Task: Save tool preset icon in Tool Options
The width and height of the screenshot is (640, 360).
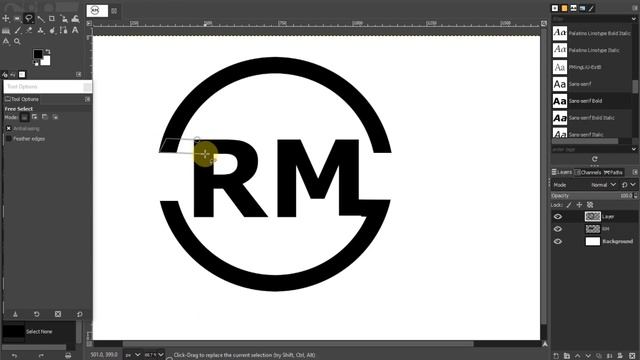Action: click(15, 314)
